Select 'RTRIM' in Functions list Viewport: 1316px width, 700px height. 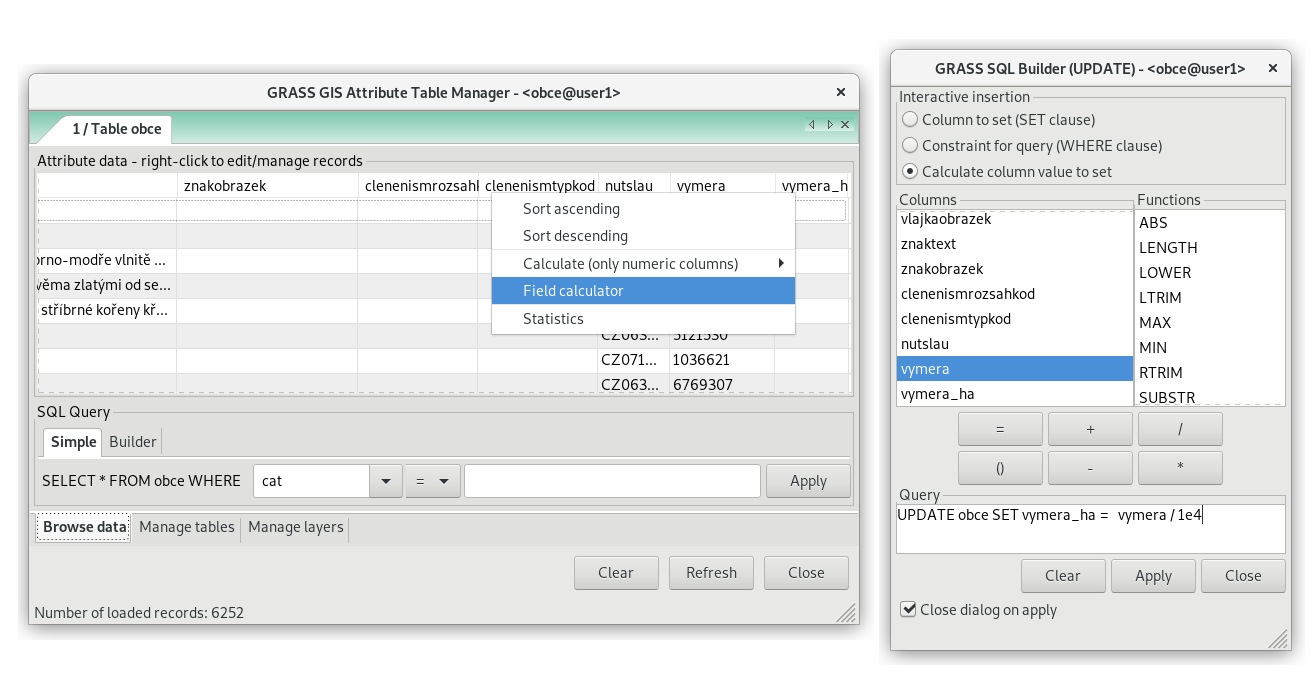pyautogui.click(x=1210, y=372)
